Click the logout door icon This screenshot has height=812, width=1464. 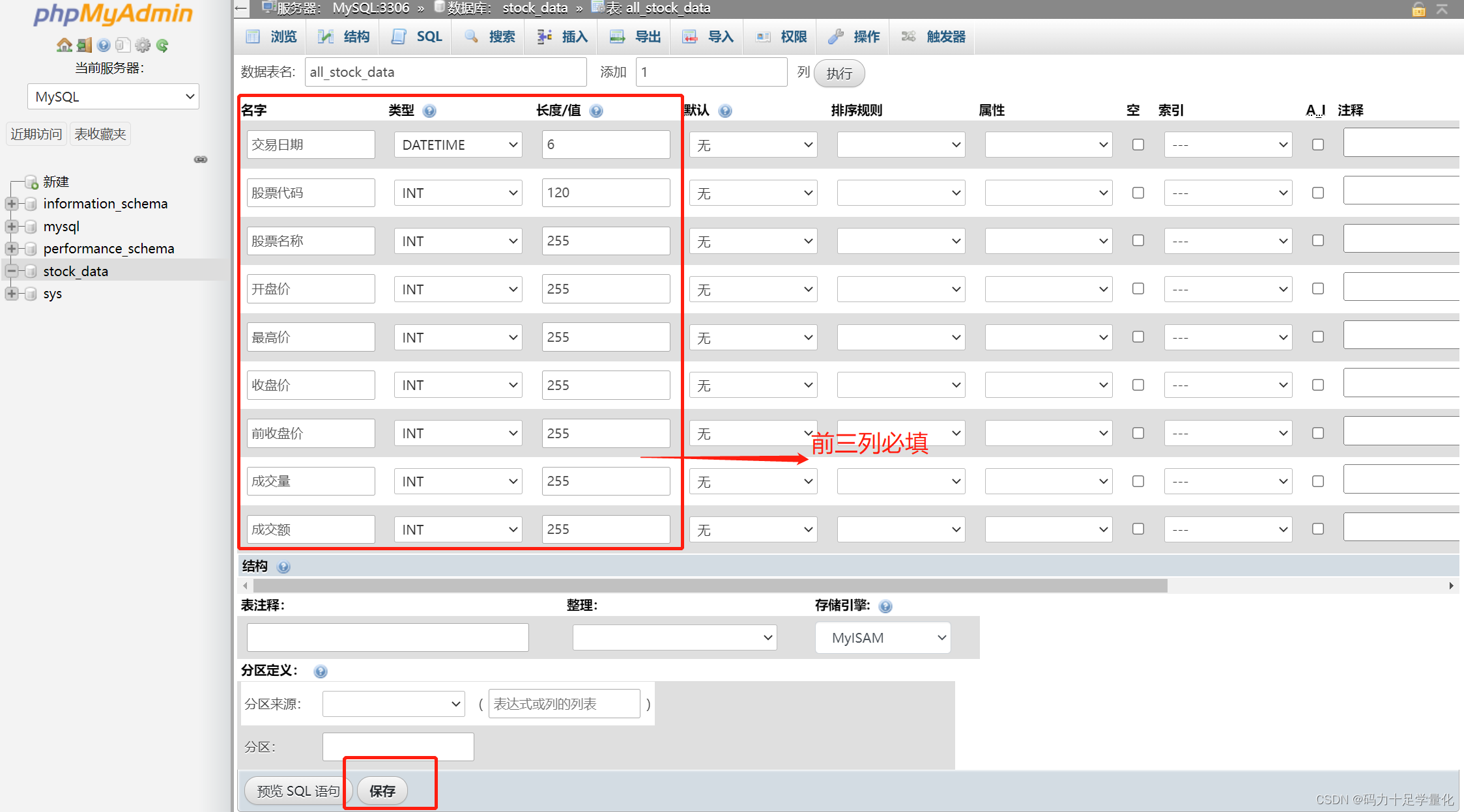point(84,45)
